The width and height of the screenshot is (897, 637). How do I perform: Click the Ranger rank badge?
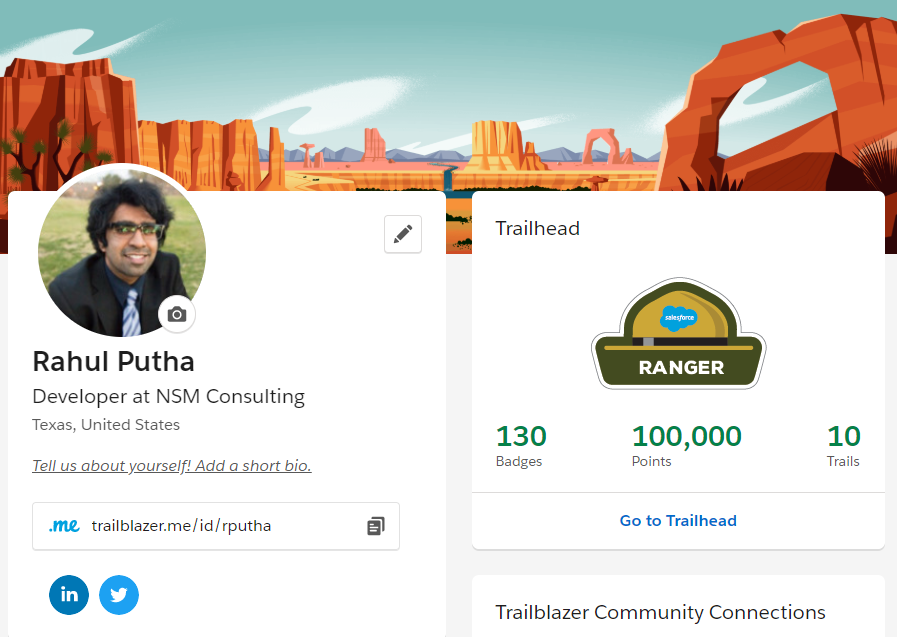point(678,334)
